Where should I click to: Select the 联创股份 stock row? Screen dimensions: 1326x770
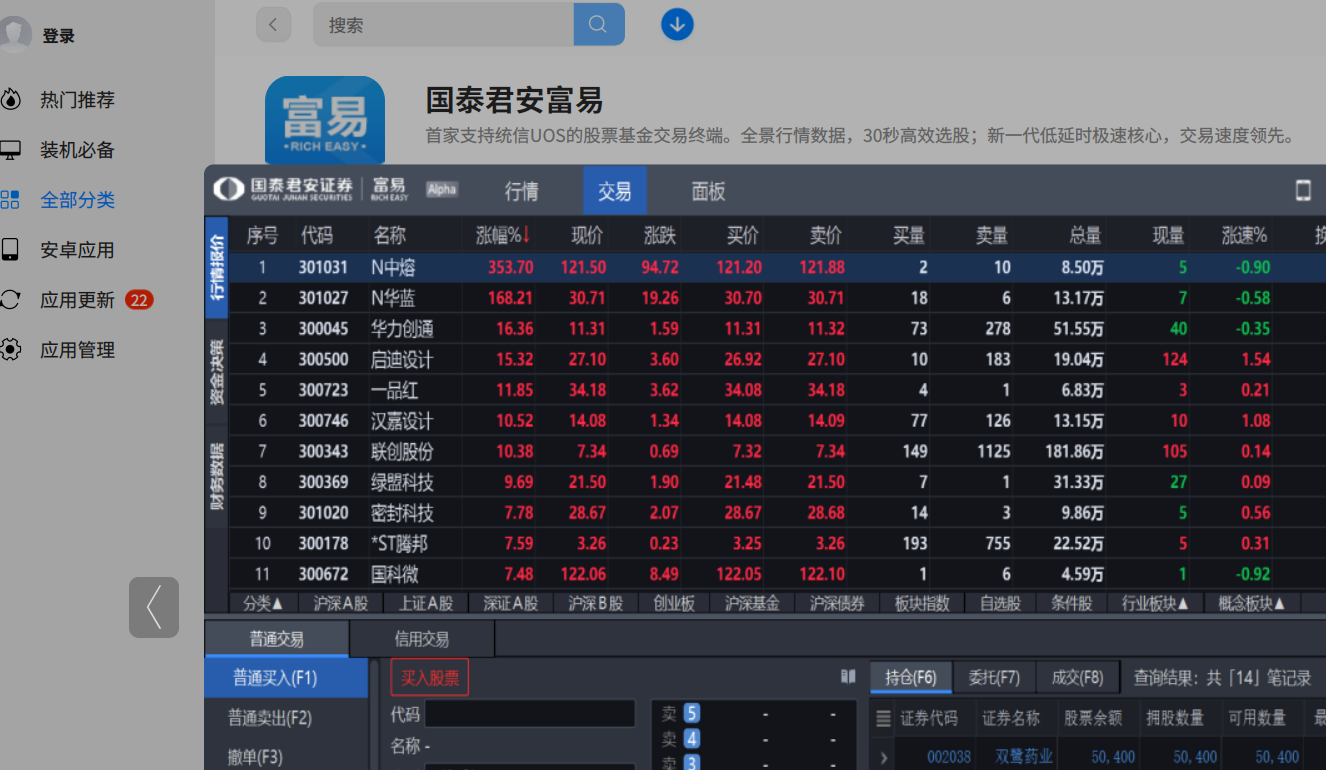pos(777,452)
